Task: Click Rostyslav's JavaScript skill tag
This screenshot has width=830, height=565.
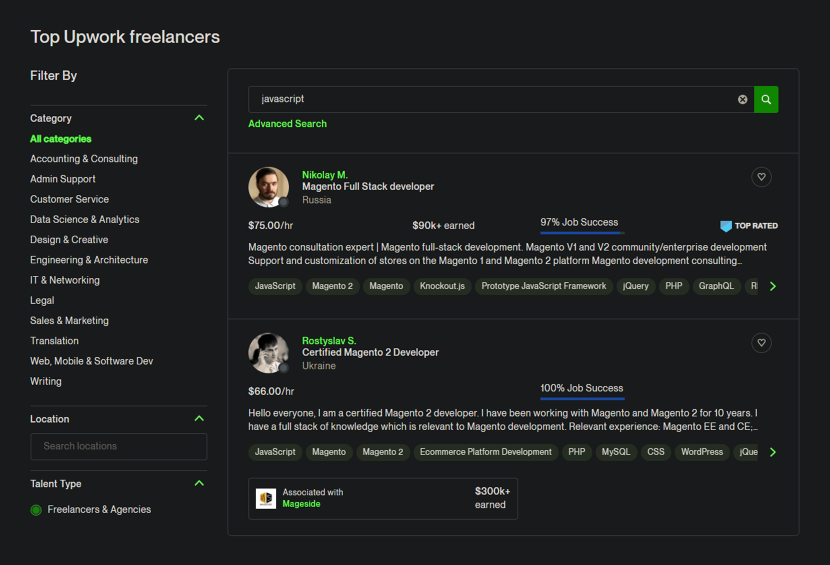Action: click(275, 452)
